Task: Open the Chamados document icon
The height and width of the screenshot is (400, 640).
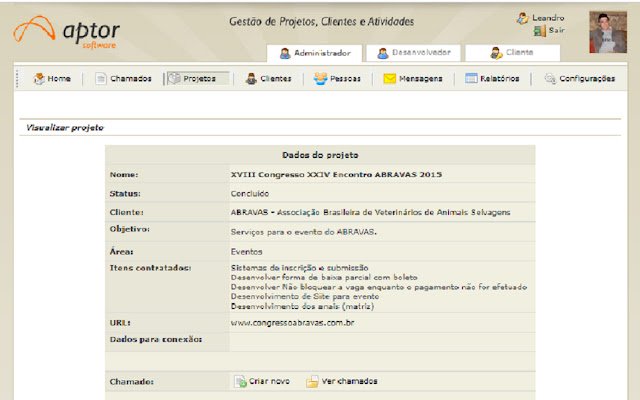Action: coord(100,78)
